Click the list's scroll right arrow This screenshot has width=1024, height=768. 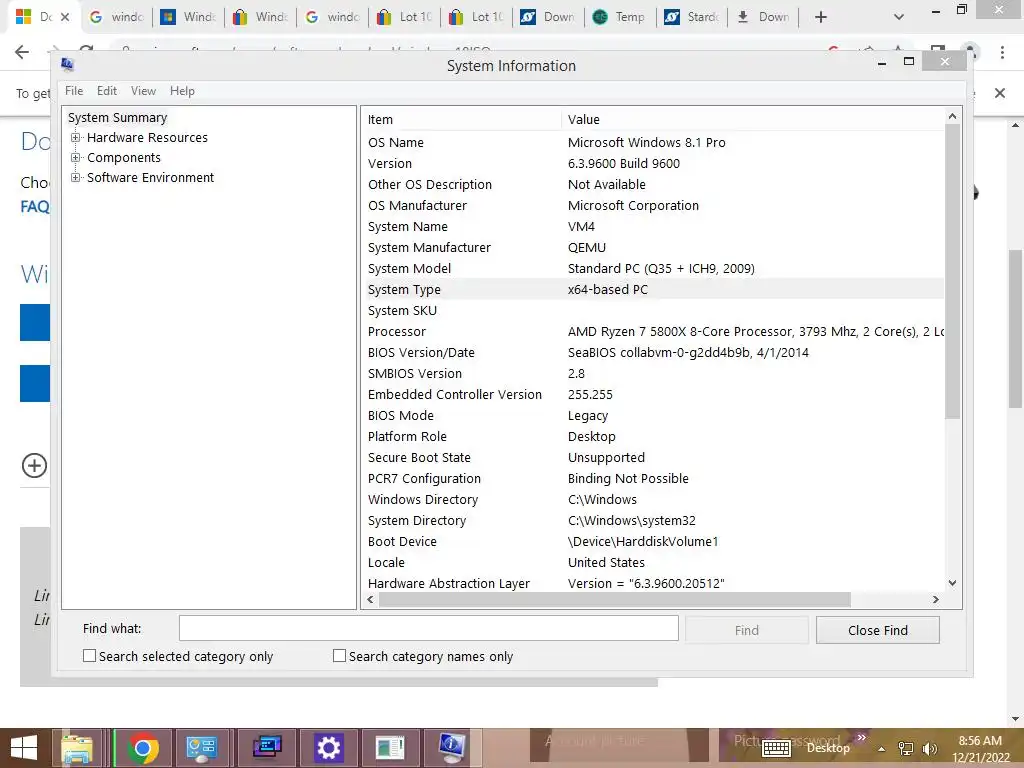[936, 599]
